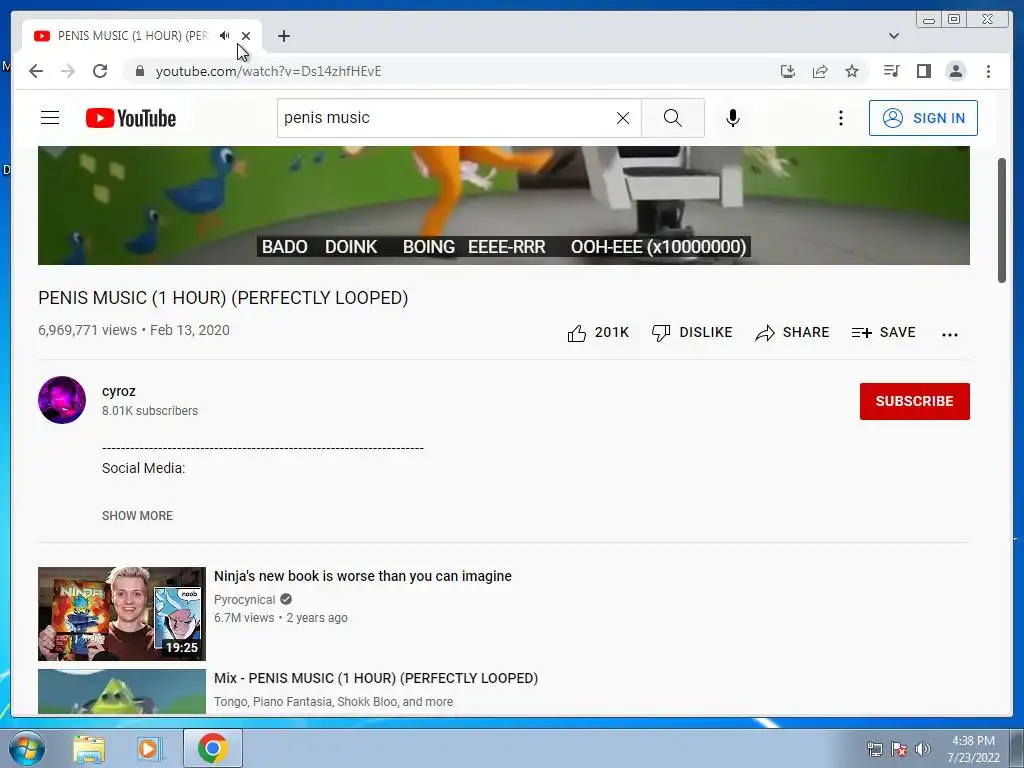Reload the page with the refresh icon

pos(100,71)
